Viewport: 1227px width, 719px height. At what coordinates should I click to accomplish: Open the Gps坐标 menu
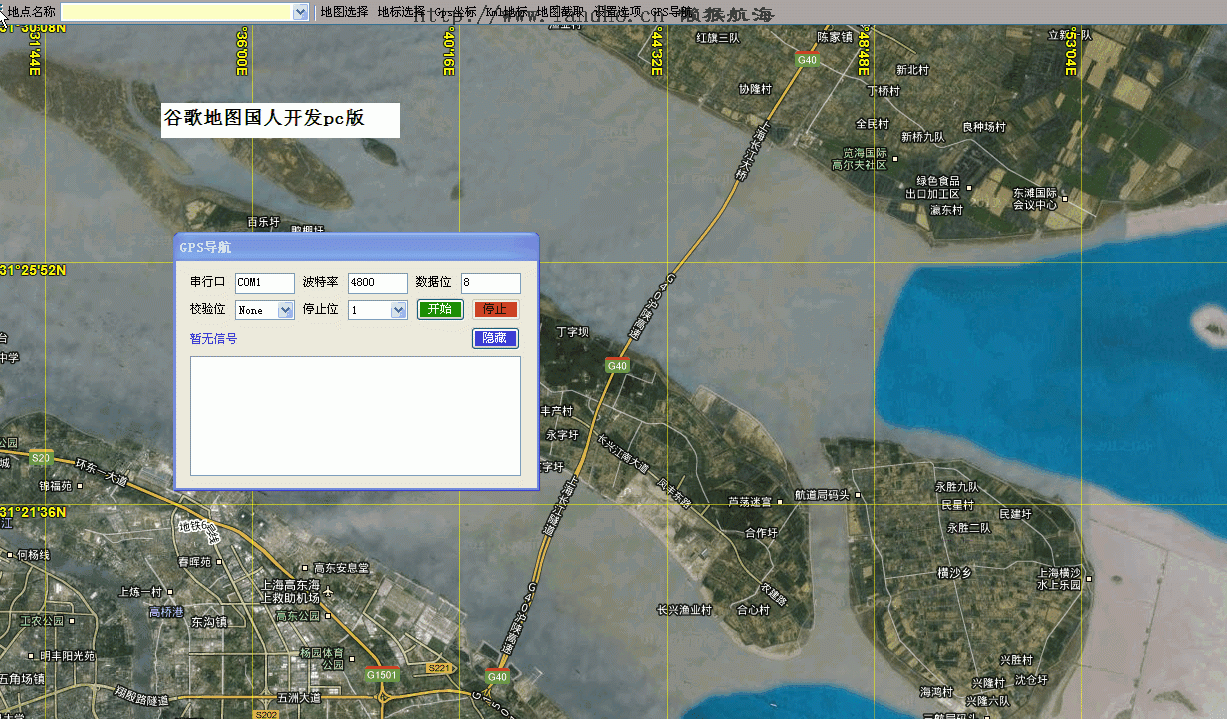click(x=454, y=12)
